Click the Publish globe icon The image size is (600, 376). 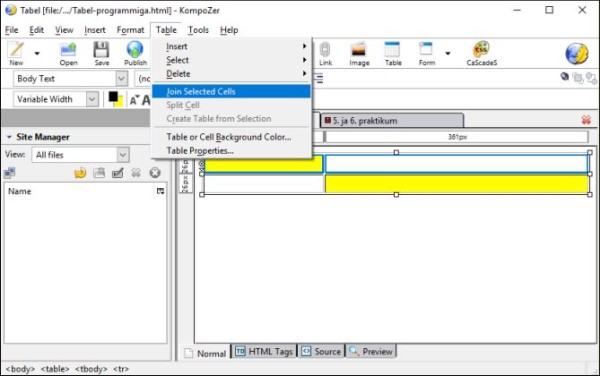pos(135,50)
